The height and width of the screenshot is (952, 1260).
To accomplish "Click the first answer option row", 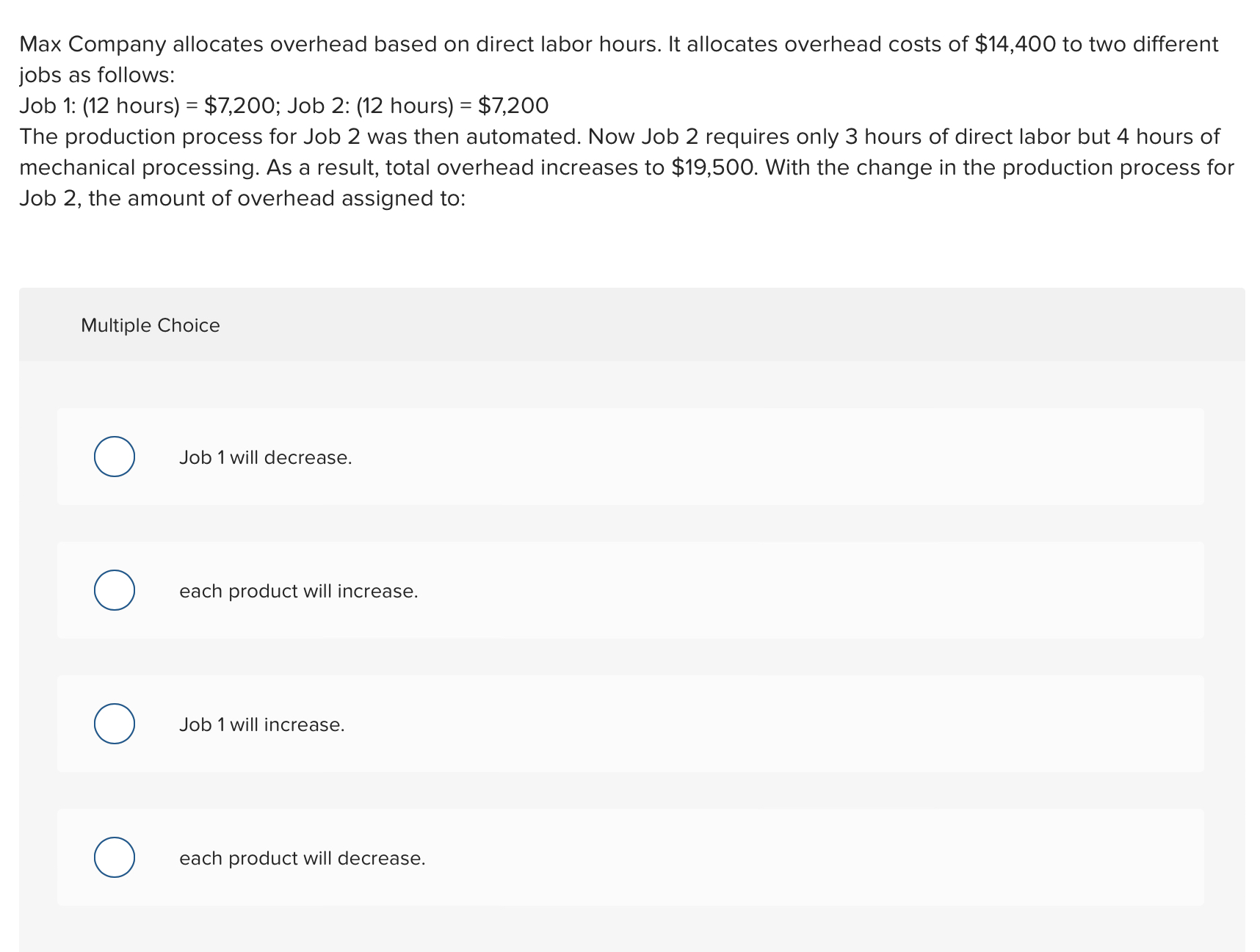I will [x=630, y=457].
